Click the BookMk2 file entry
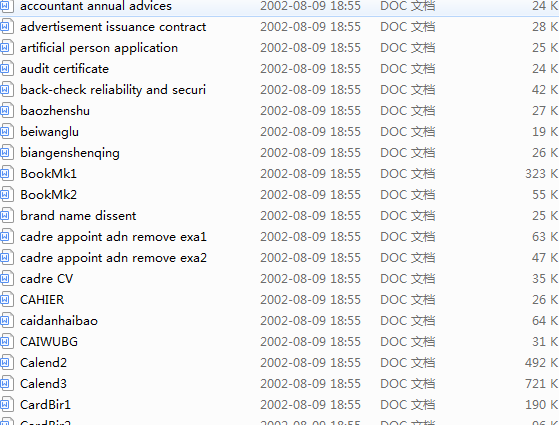The width and height of the screenshot is (559, 425). [x=48, y=195]
